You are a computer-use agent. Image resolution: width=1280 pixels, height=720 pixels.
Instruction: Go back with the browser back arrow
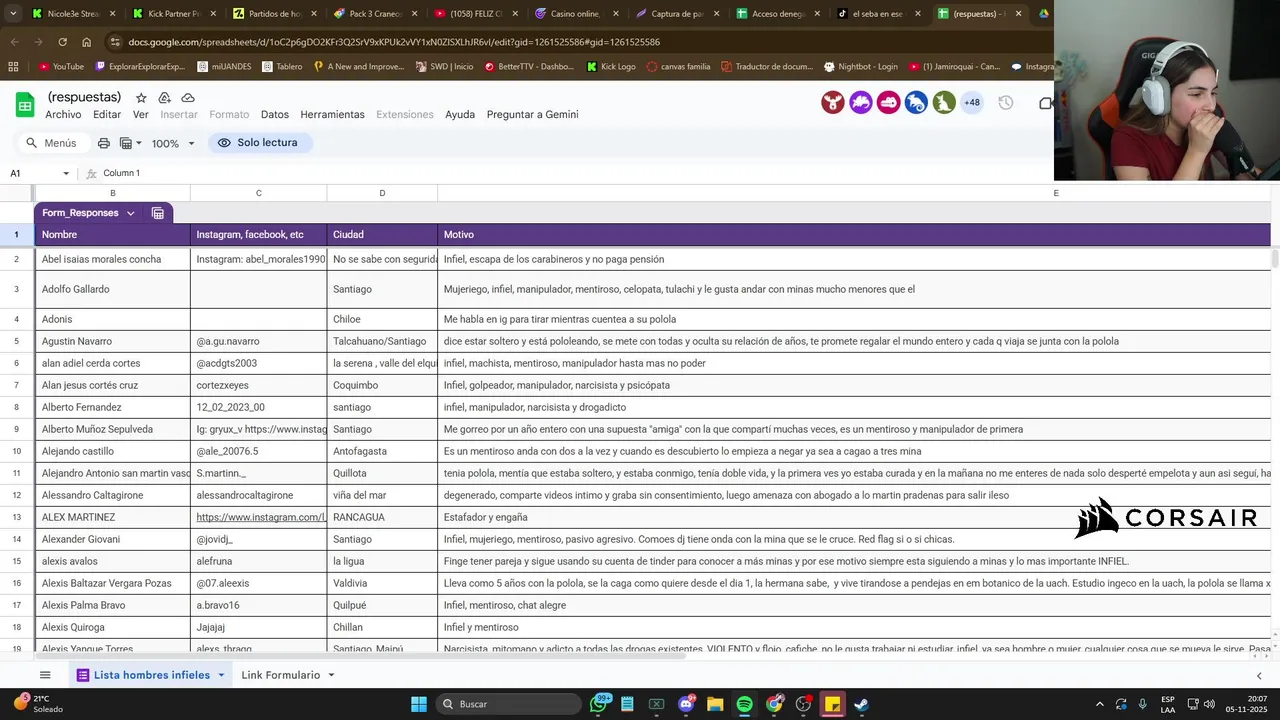(14, 42)
